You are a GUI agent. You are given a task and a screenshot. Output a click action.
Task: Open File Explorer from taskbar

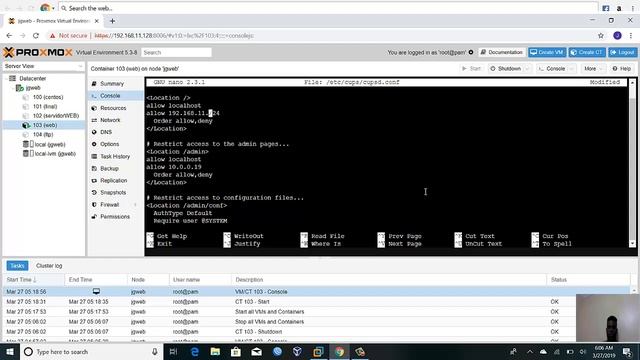click(215, 352)
